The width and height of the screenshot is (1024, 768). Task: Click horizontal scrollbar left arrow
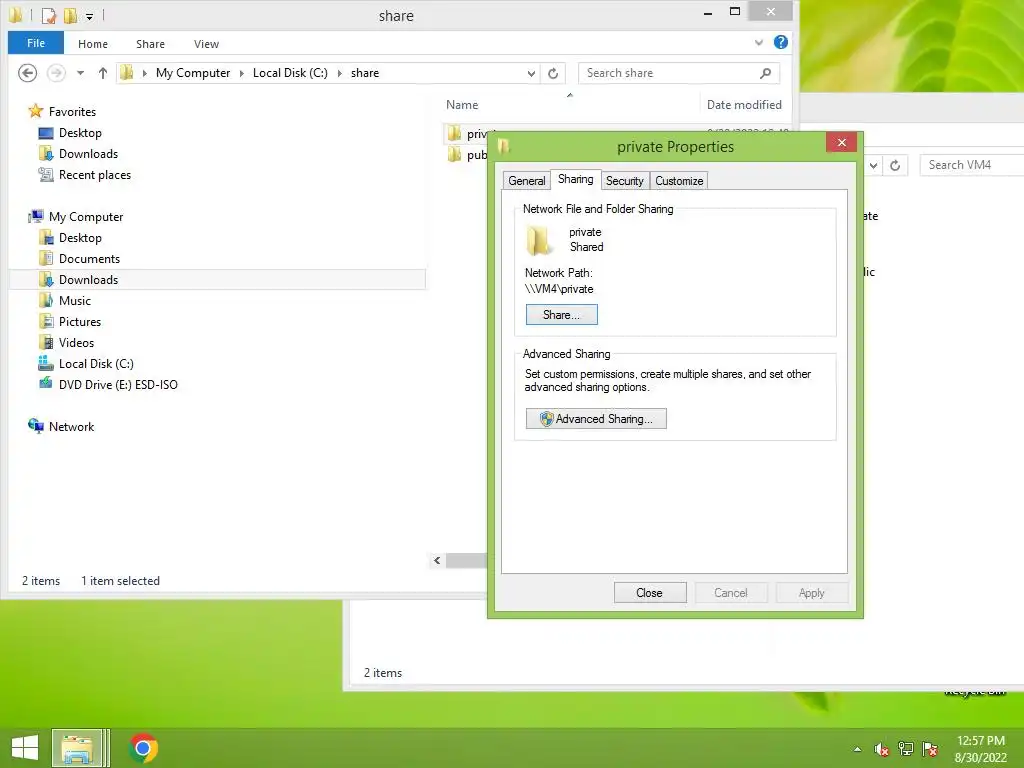(437, 560)
